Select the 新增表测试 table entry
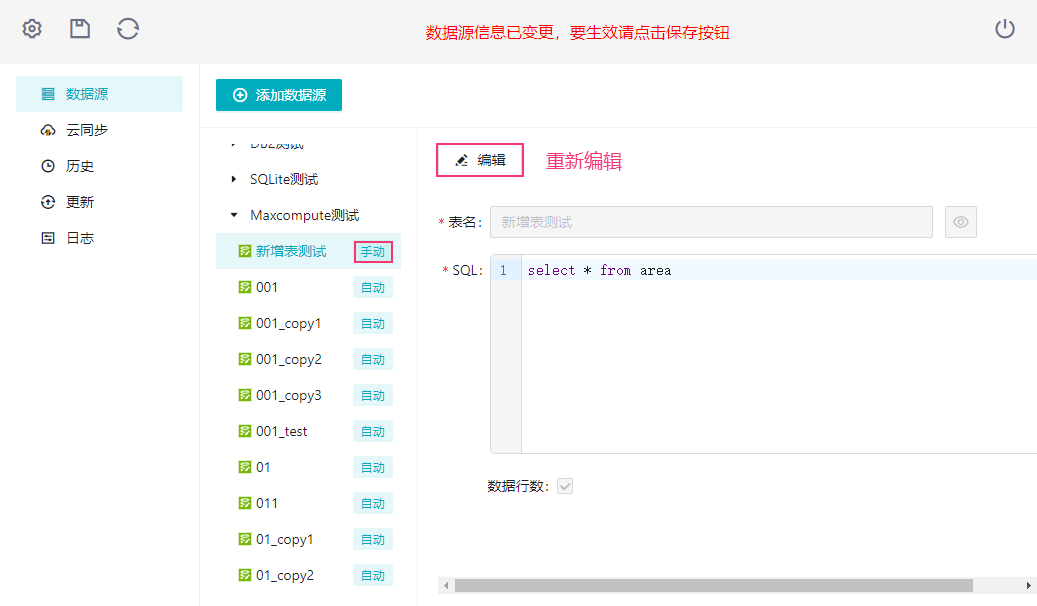This screenshot has width=1037, height=606. pyautogui.click(x=291, y=251)
